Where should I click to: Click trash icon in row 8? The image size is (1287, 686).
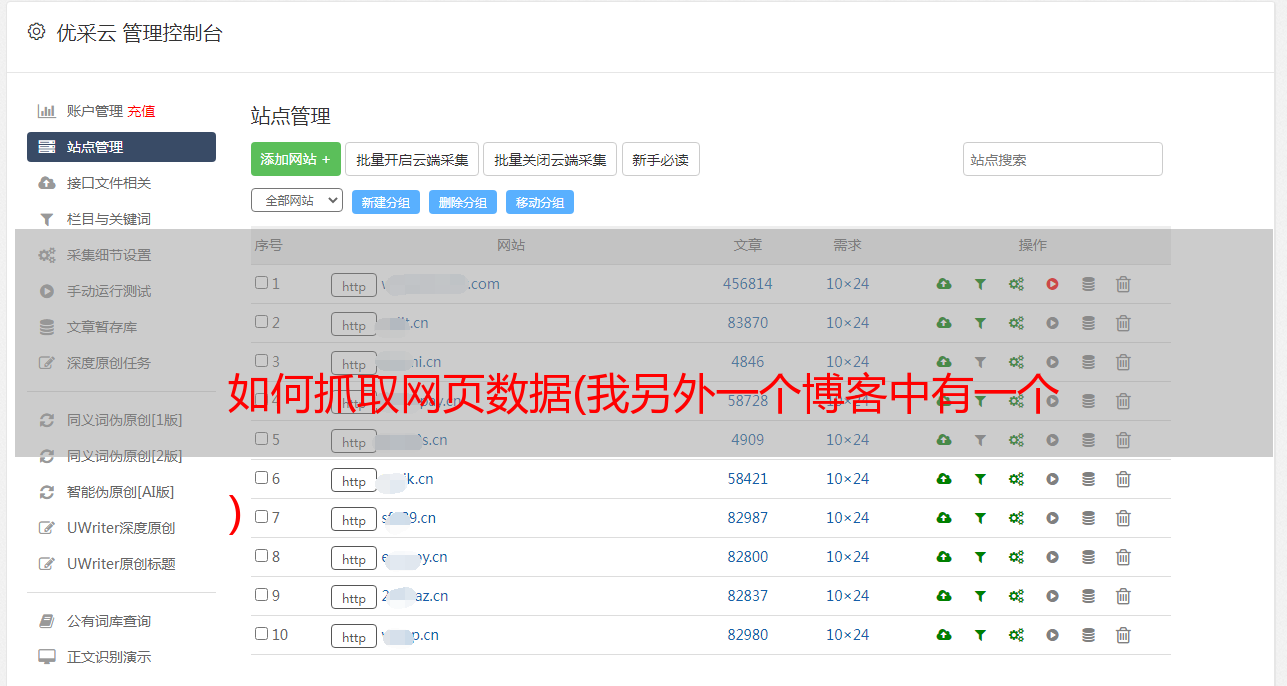point(1123,557)
